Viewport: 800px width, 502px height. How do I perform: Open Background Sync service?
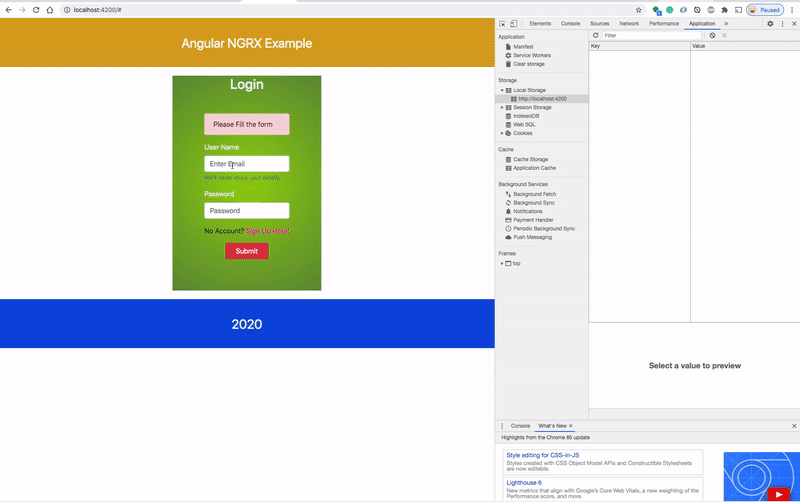point(534,203)
